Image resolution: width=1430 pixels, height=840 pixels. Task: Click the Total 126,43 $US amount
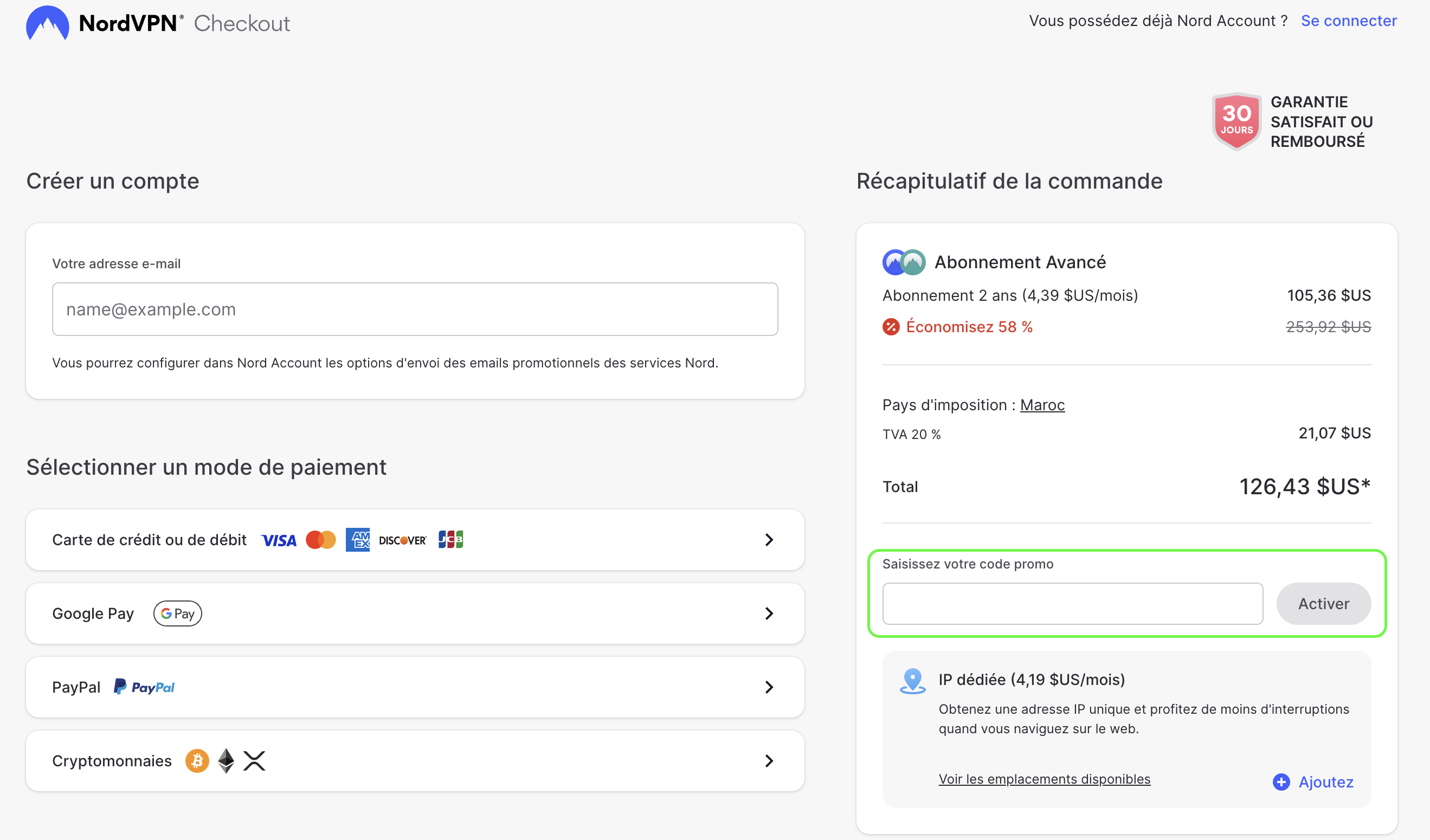(x=1305, y=487)
